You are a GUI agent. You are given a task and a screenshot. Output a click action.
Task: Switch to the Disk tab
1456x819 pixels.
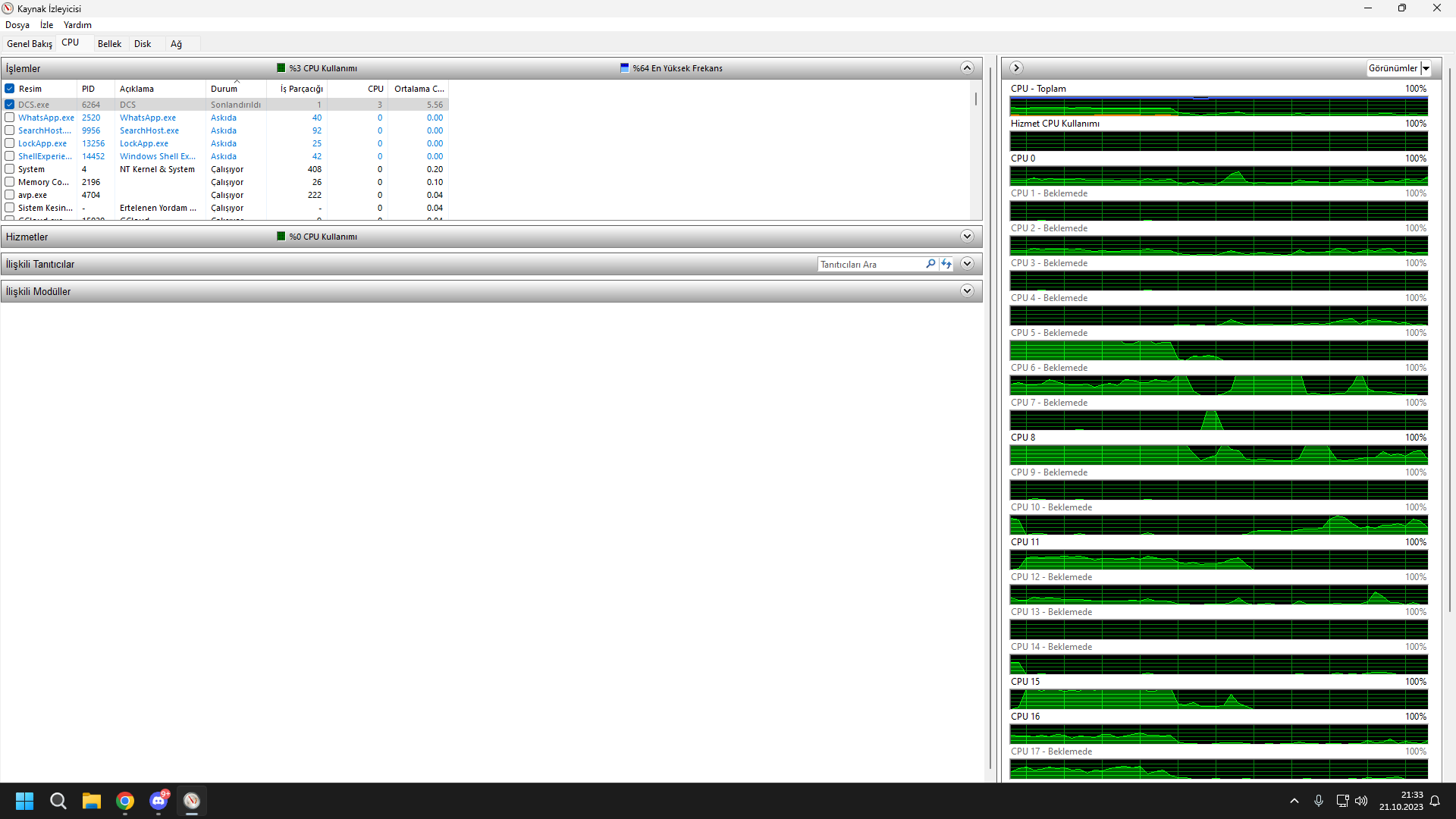pyautogui.click(x=143, y=44)
